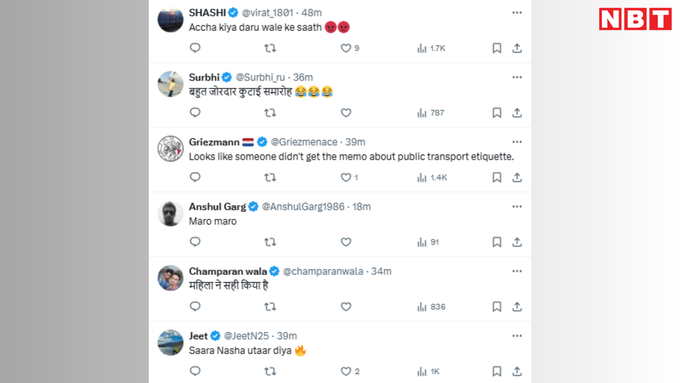
Task: Open more options for Griezmann's tweet
Action: point(517,142)
